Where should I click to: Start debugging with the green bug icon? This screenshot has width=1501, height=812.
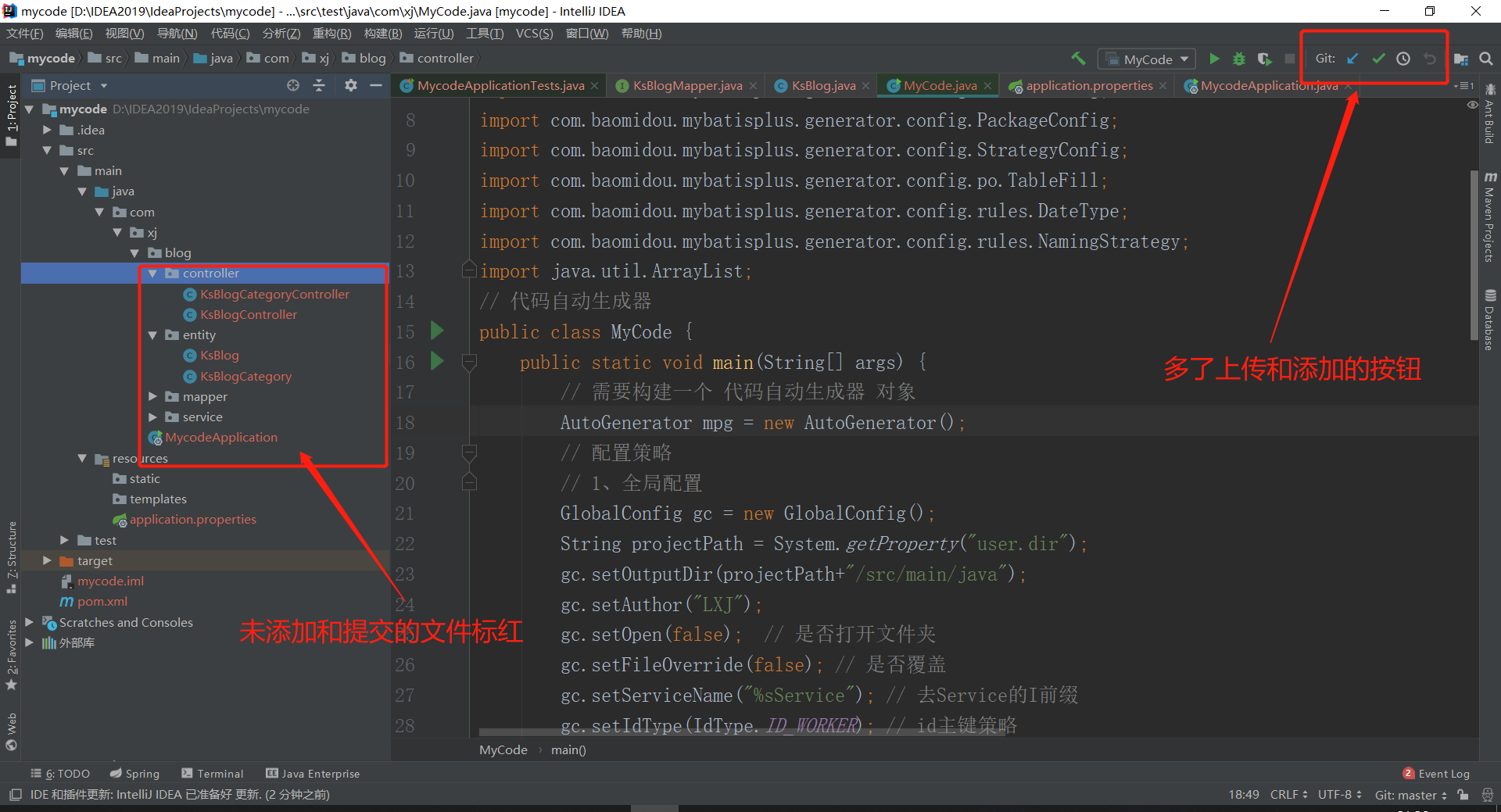click(x=1239, y=59)
